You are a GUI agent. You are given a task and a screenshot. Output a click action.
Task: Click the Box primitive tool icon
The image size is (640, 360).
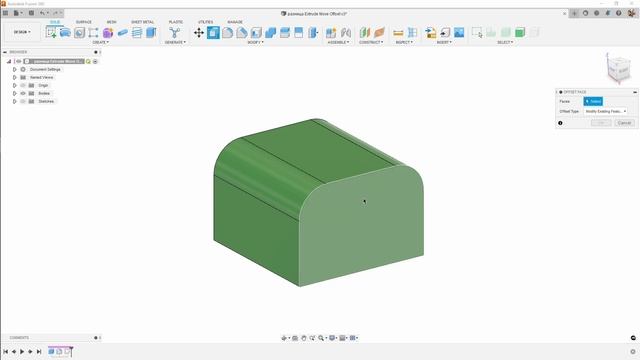pyautogui.click(x=151, y=33)
